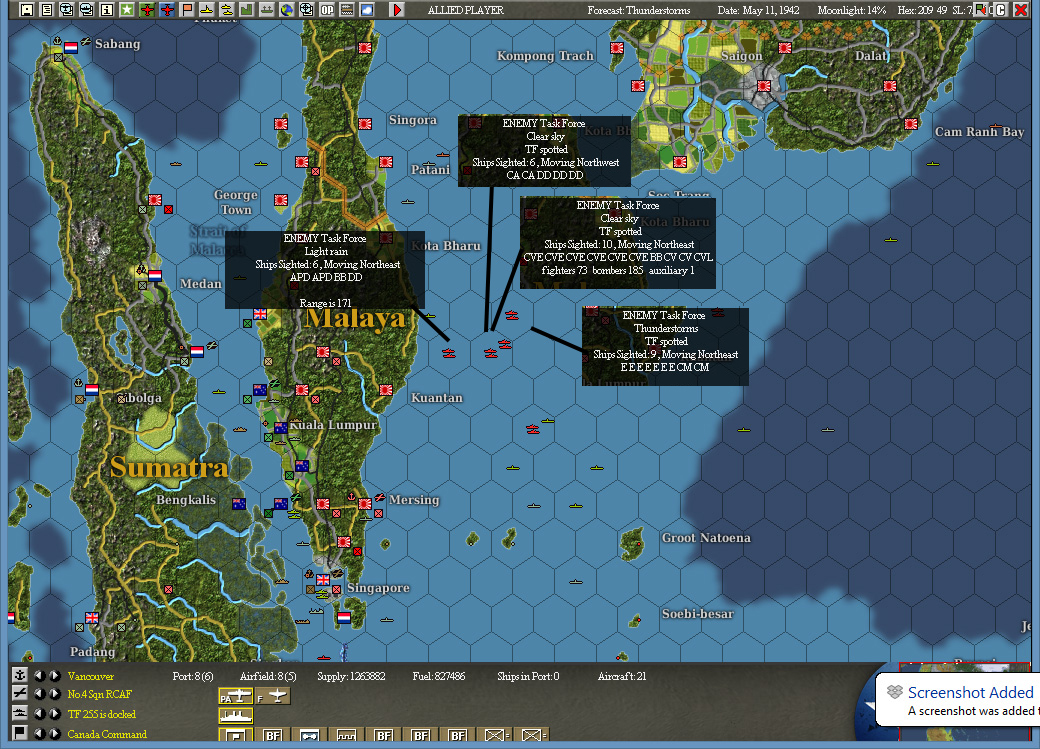
Task: End turn with the red play arrow
Action: click(x=397, y=10)
